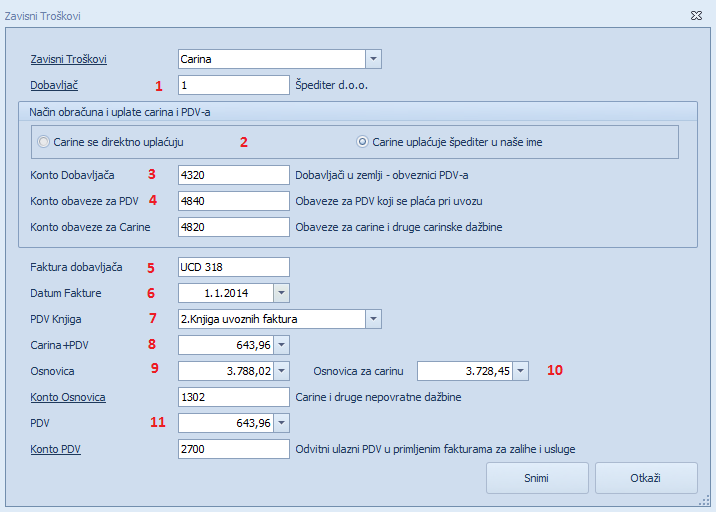Close the Zavisni Troškovi dialog window

click(696, 16)
